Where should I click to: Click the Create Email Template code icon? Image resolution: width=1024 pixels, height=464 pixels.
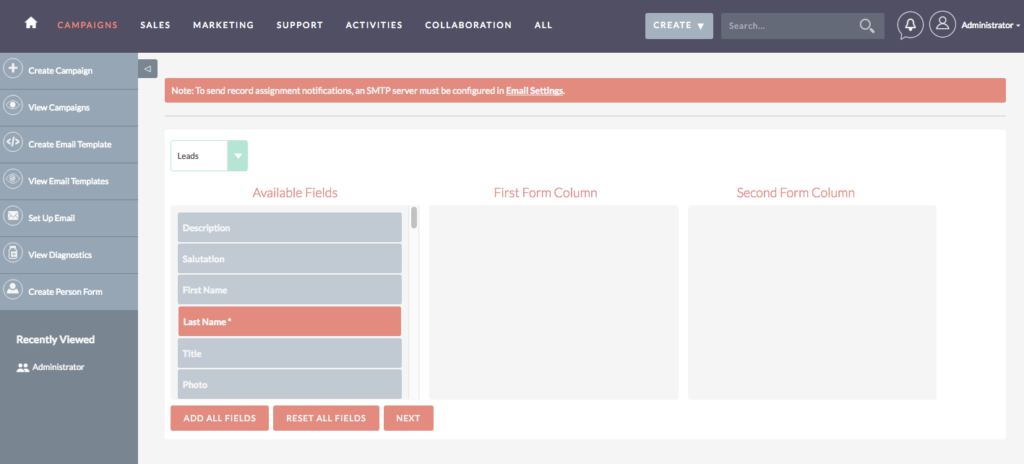tap(13, 143)
